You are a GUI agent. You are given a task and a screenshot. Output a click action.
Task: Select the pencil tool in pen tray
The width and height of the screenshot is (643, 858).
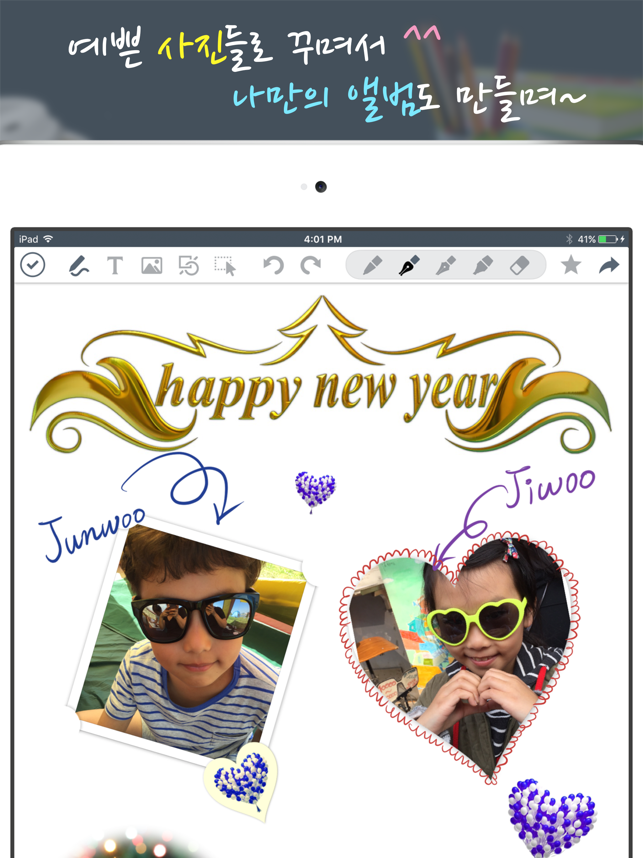click(x=372, y=265)
